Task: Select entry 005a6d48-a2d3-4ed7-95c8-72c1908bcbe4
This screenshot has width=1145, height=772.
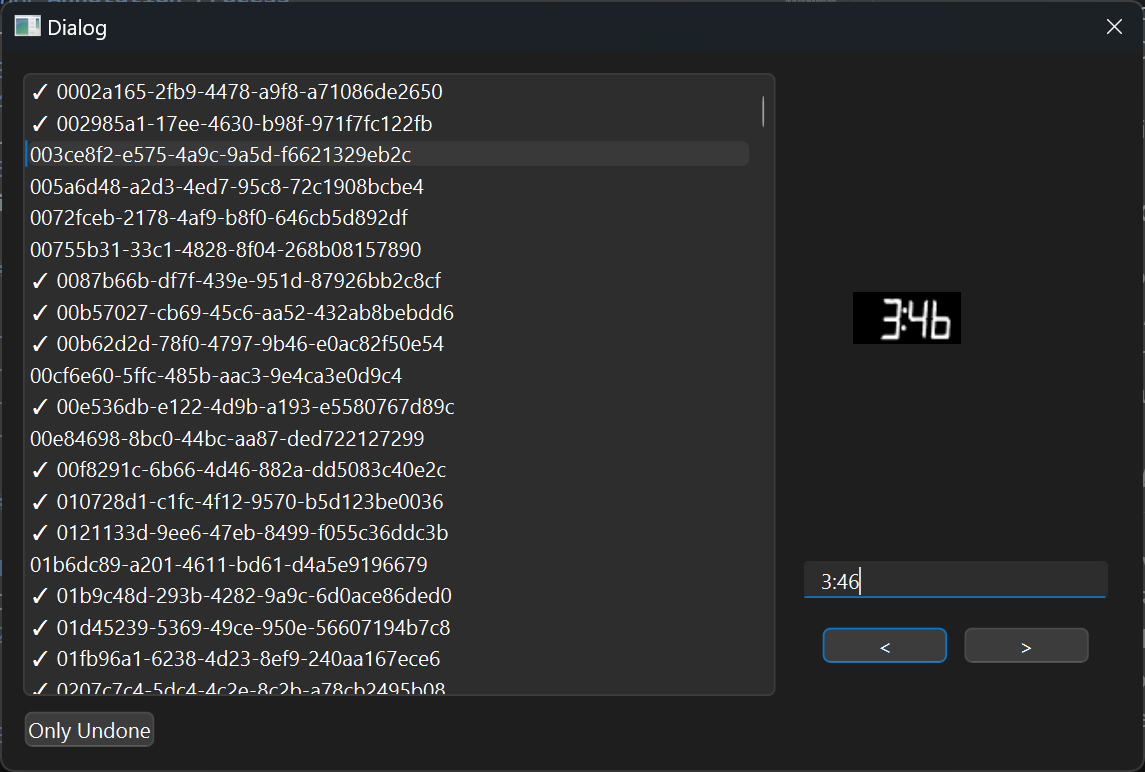Action: pos(388,186)
